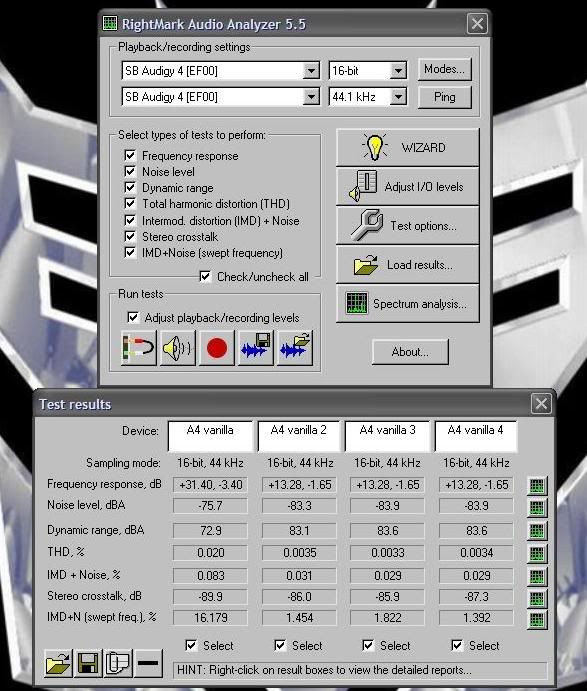This screenshot has height=691, width=587.
Task: Open the dynamic range graph icon
Action: pos(536,531)
